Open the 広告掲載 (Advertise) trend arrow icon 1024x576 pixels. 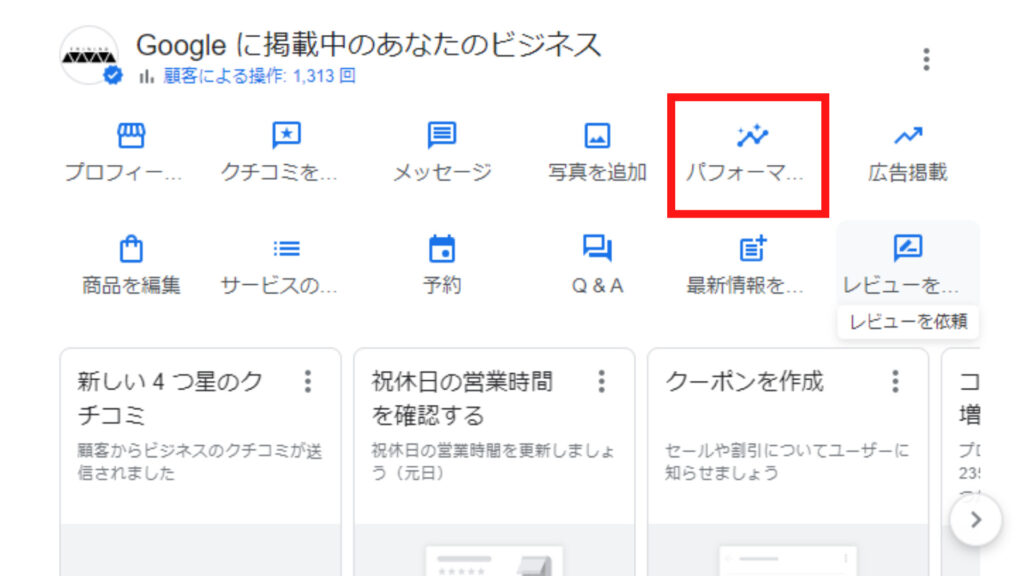pos(908,135)
